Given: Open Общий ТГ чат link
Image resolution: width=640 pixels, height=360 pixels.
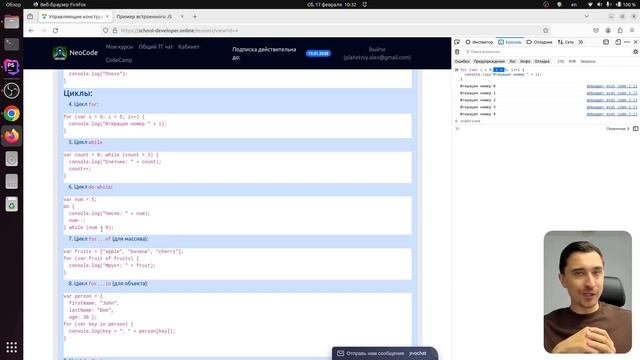Looking at the screenshot, I should tap(156, 47).
